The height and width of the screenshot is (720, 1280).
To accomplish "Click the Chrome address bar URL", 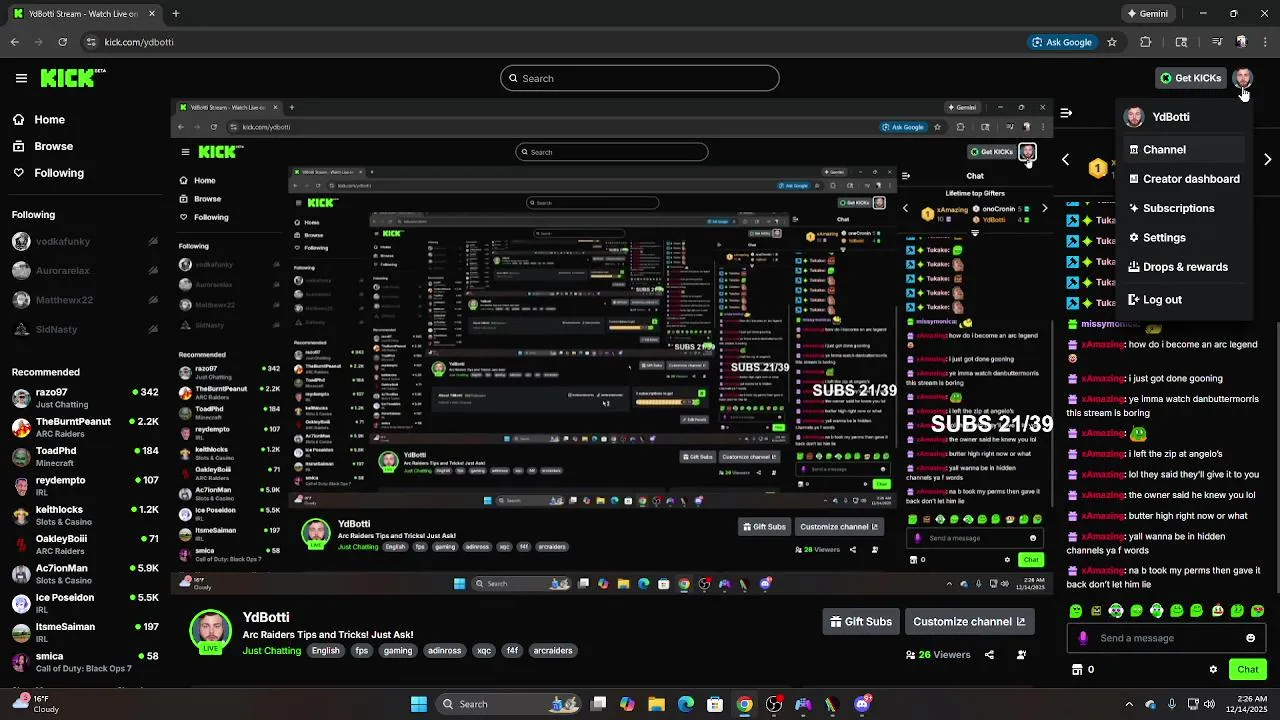I will point(139,42).
